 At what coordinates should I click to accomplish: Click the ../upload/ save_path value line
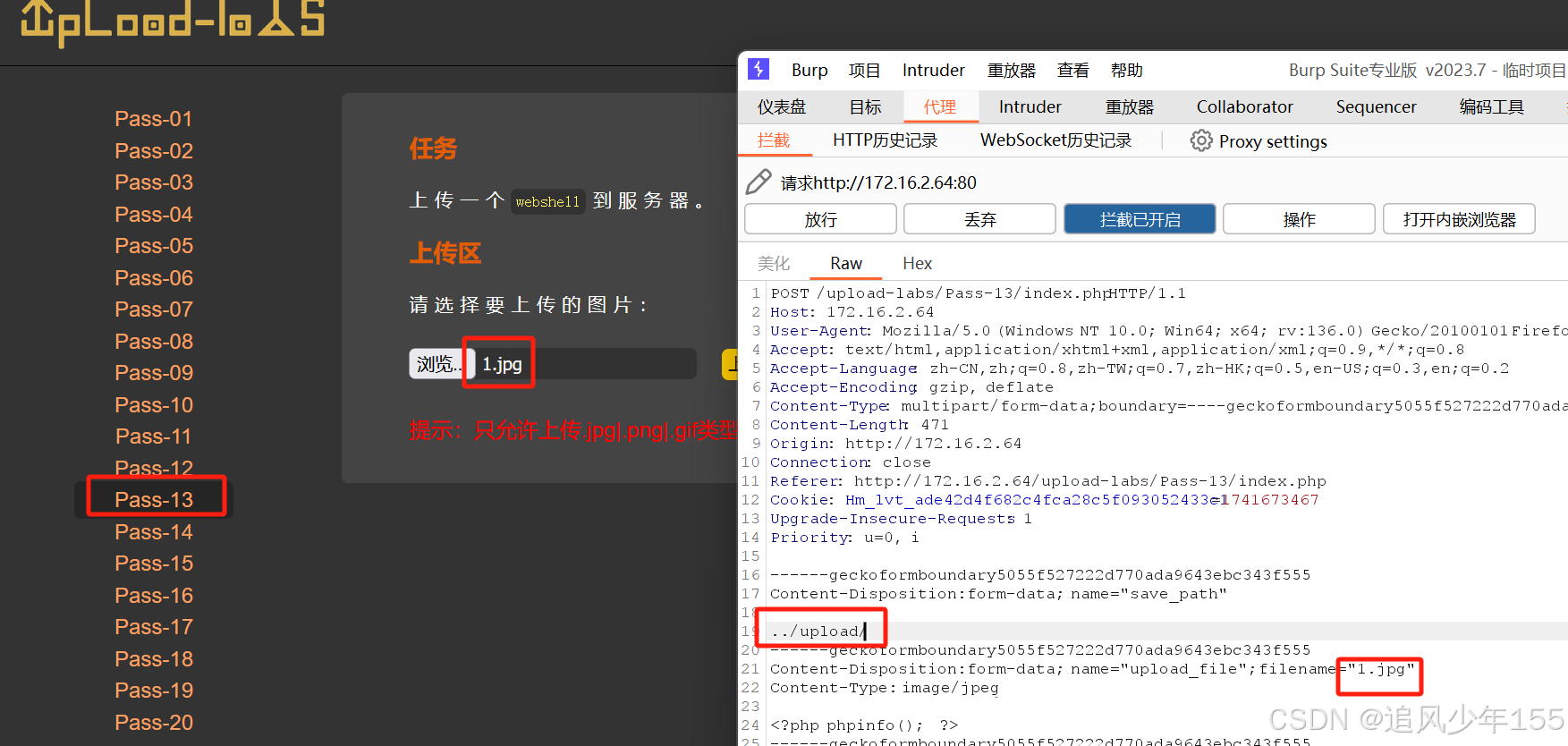[818, 632]
